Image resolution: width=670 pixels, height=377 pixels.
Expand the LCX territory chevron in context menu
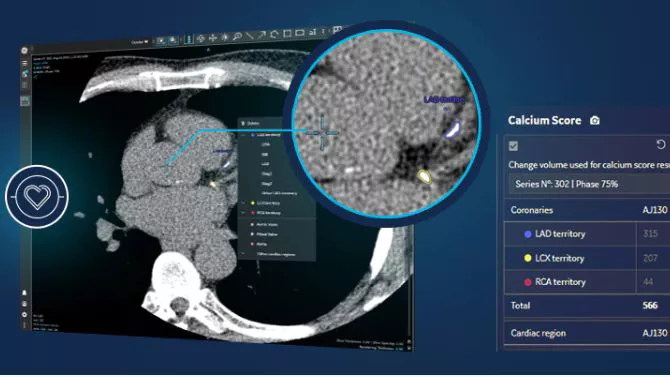(x=242, y=203)
